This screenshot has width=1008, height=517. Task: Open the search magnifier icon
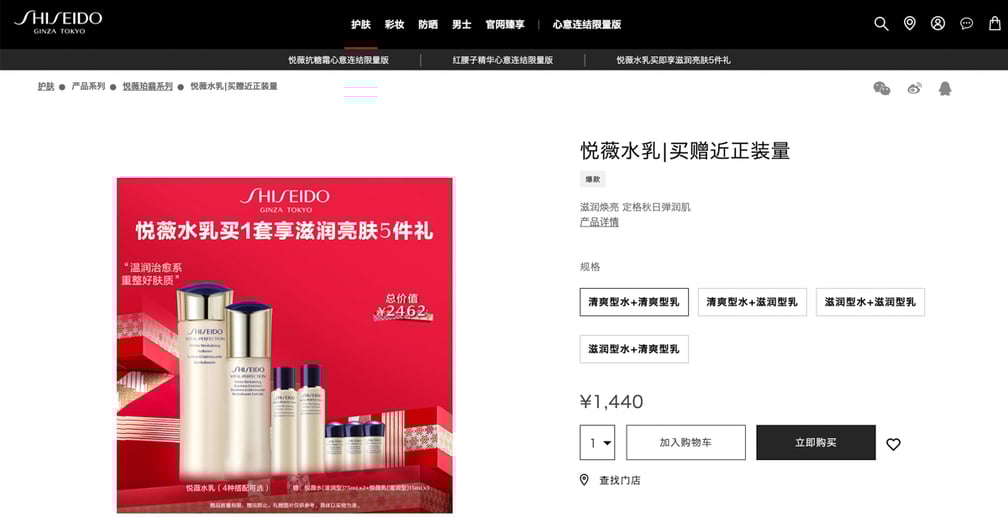click(881, 24)
